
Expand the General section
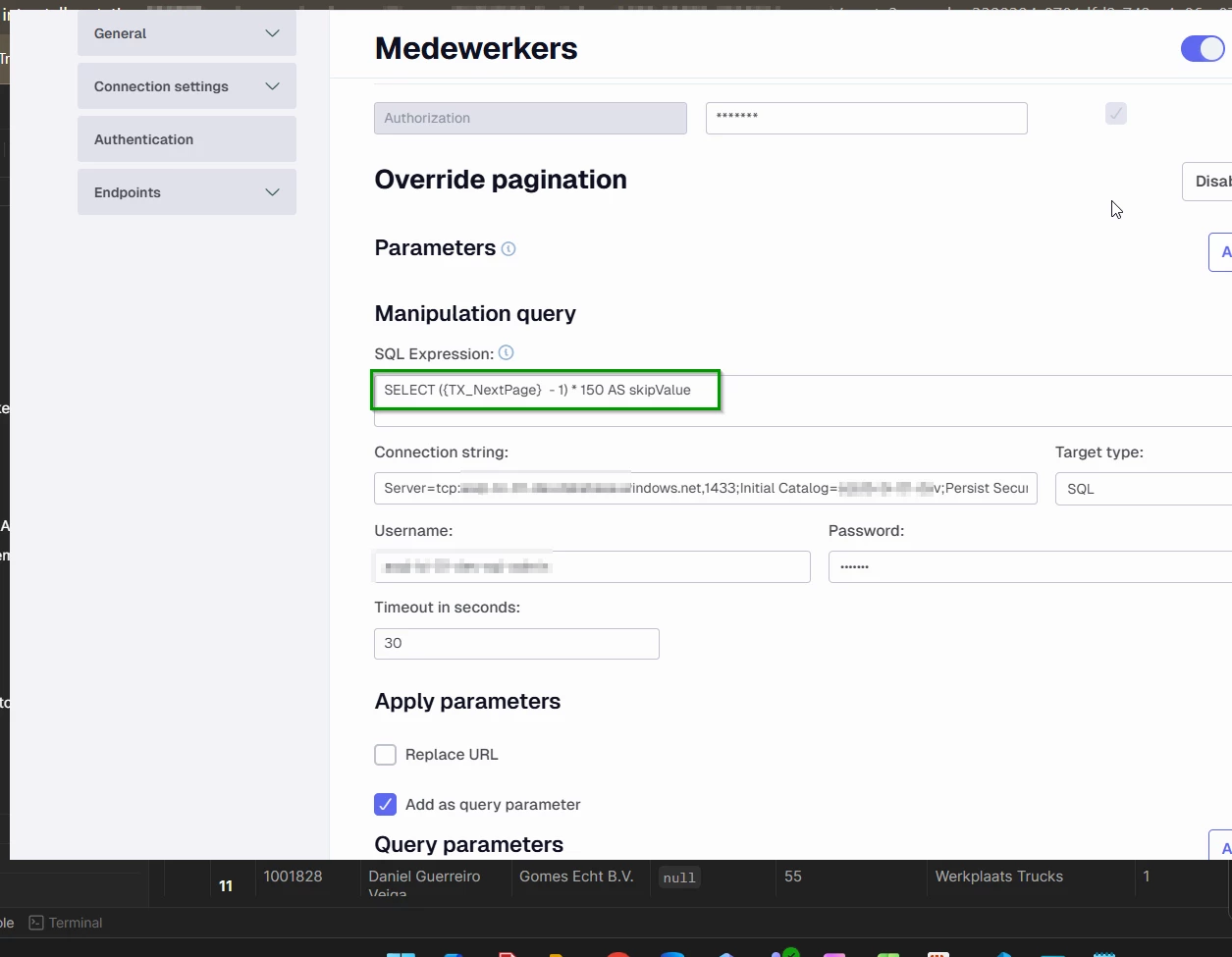187,33
